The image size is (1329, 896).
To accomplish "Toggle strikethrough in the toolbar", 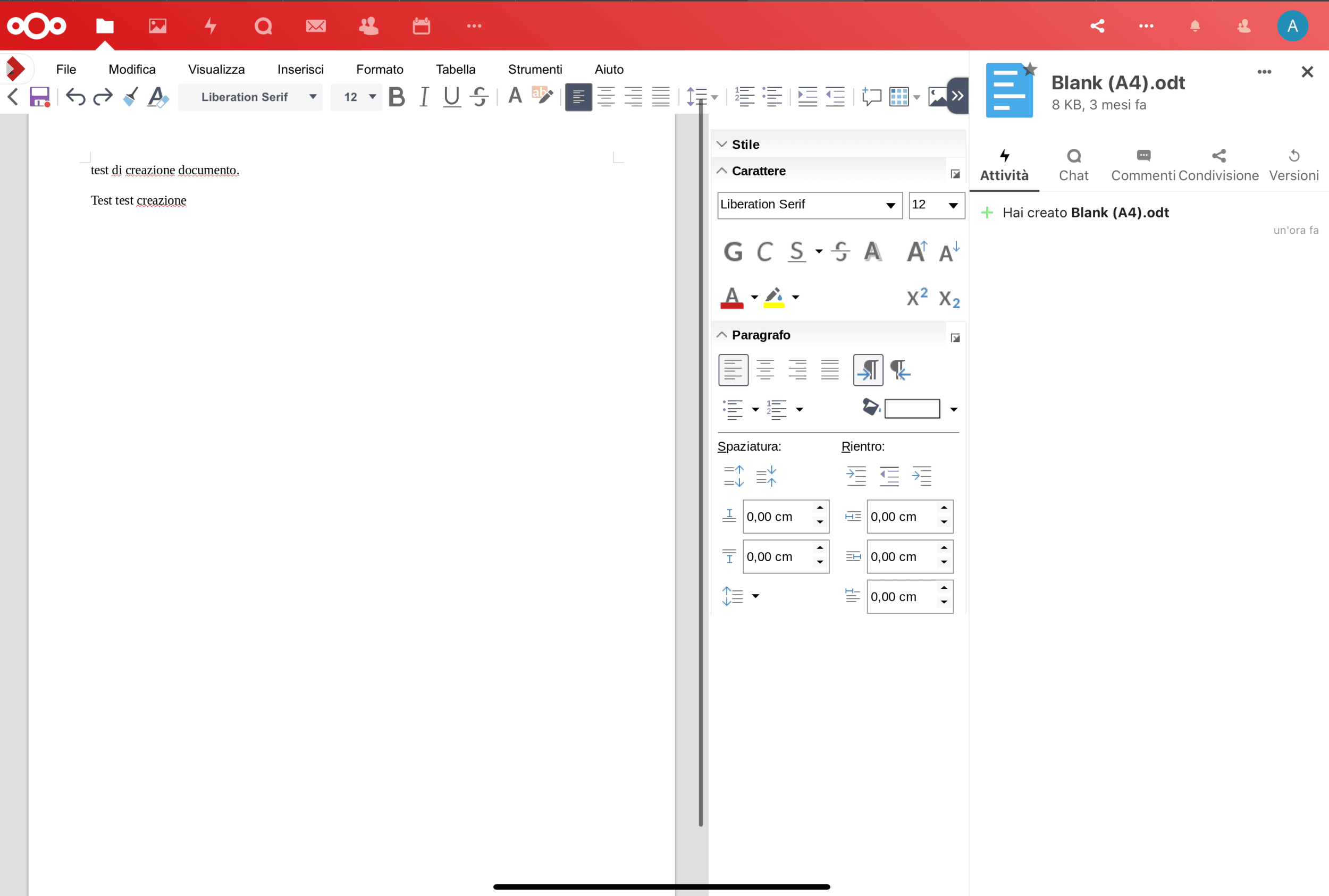I will coord(479,97).
